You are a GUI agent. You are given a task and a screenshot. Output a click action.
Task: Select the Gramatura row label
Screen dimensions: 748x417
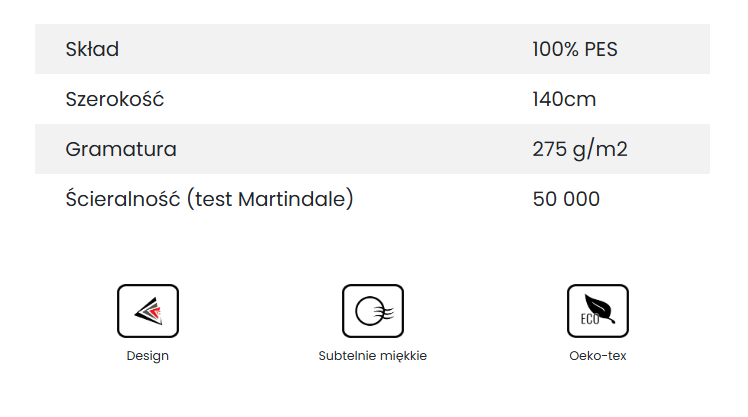pos(121,149)
